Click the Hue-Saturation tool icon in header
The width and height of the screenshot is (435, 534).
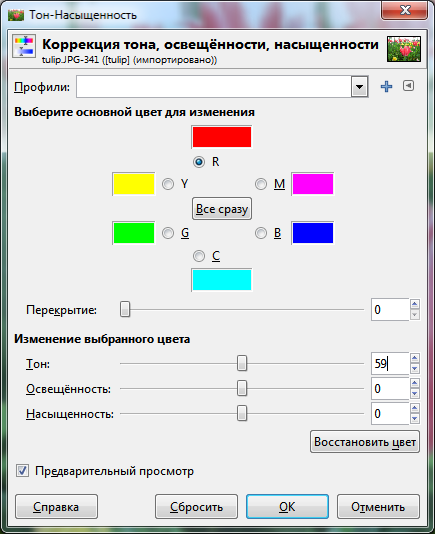coord(24,46)
